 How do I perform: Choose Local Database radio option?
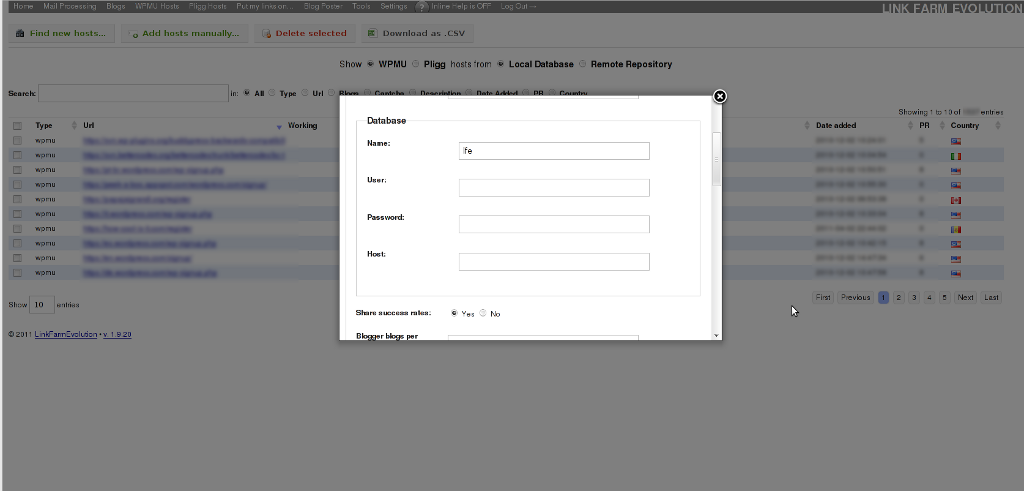click(x=501, y=64)
